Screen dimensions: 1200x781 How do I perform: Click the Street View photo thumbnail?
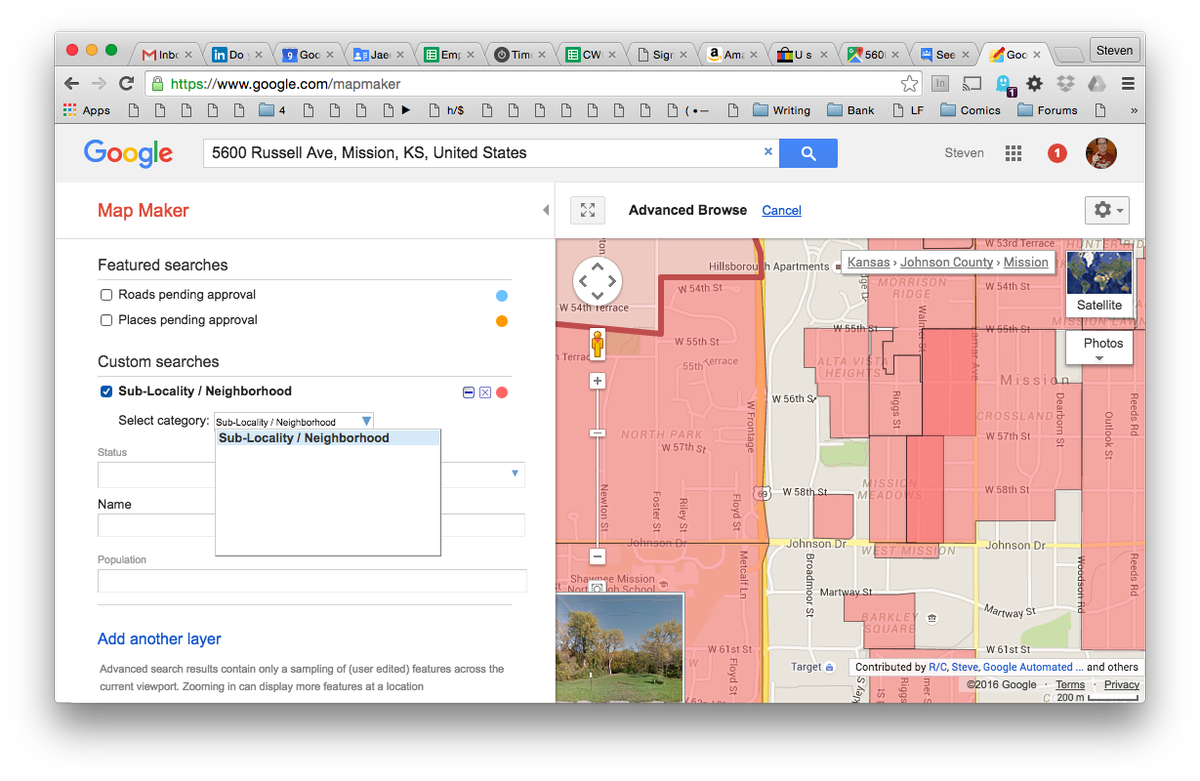pyautogui.click(x=619, y=648)
